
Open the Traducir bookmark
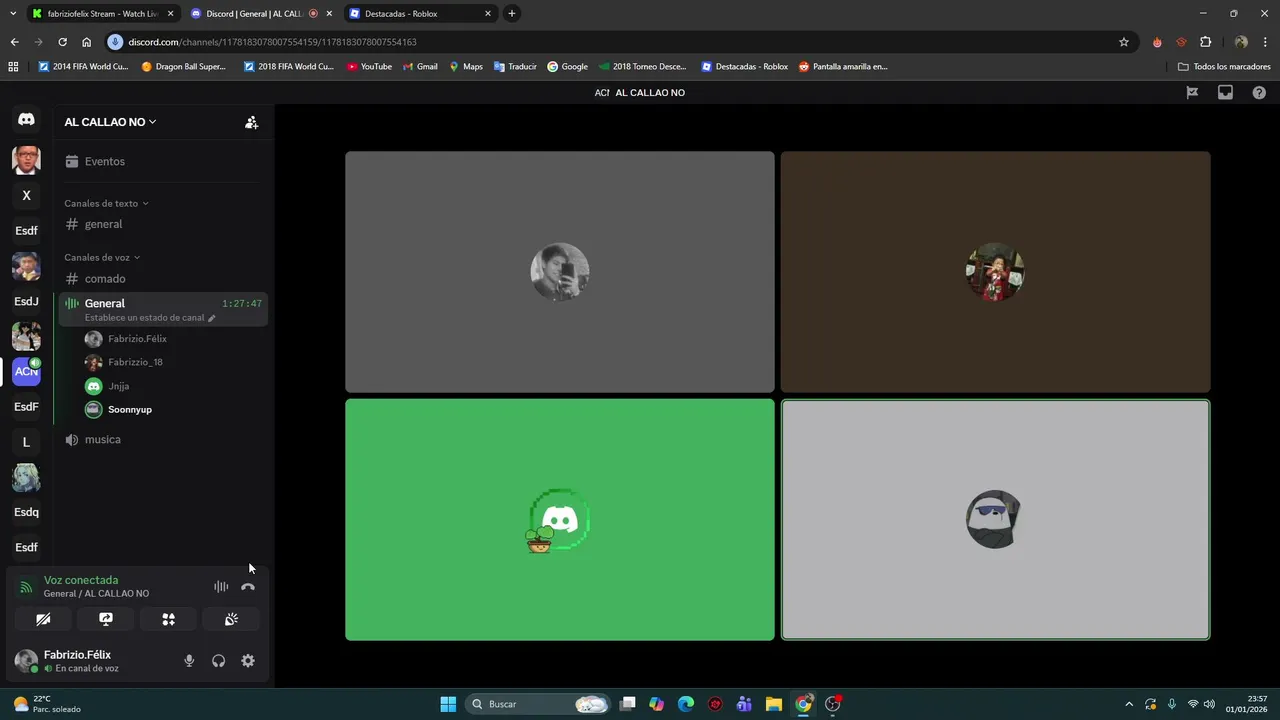(x=515, y=67)
